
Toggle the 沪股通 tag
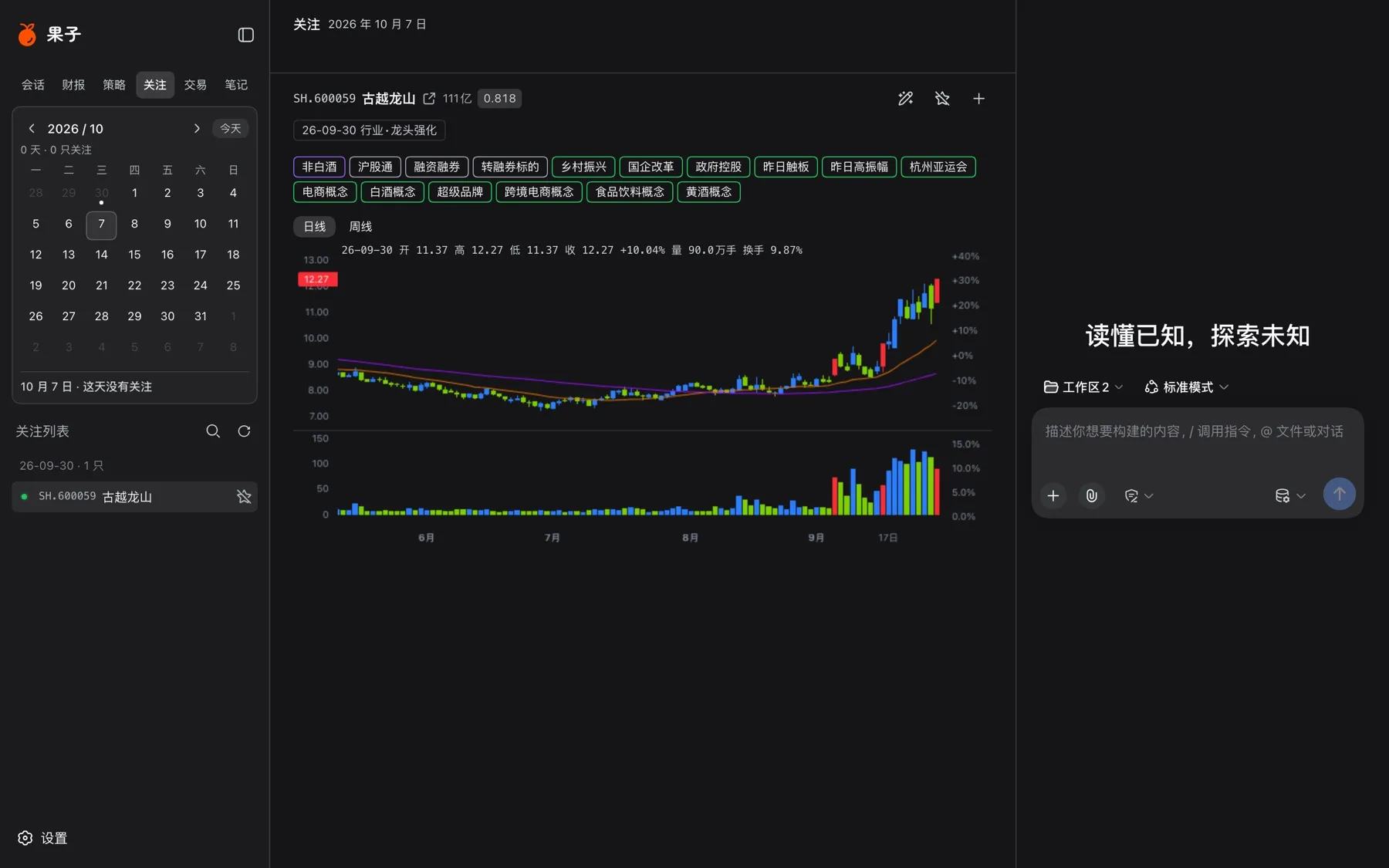pos(375,167)
